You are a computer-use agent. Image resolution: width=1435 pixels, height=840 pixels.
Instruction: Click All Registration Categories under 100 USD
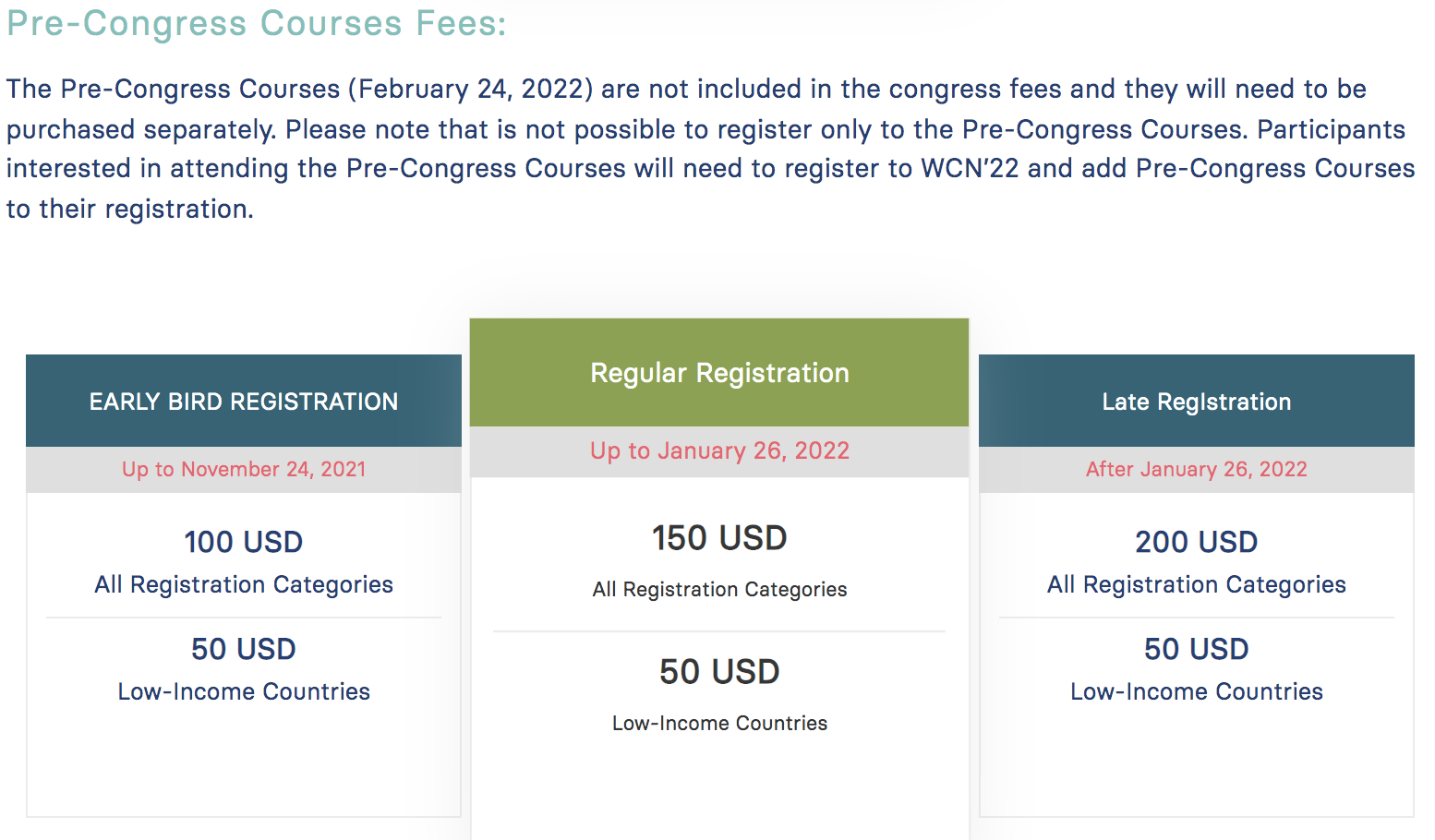pyautogui.click(x=244, y=585)
